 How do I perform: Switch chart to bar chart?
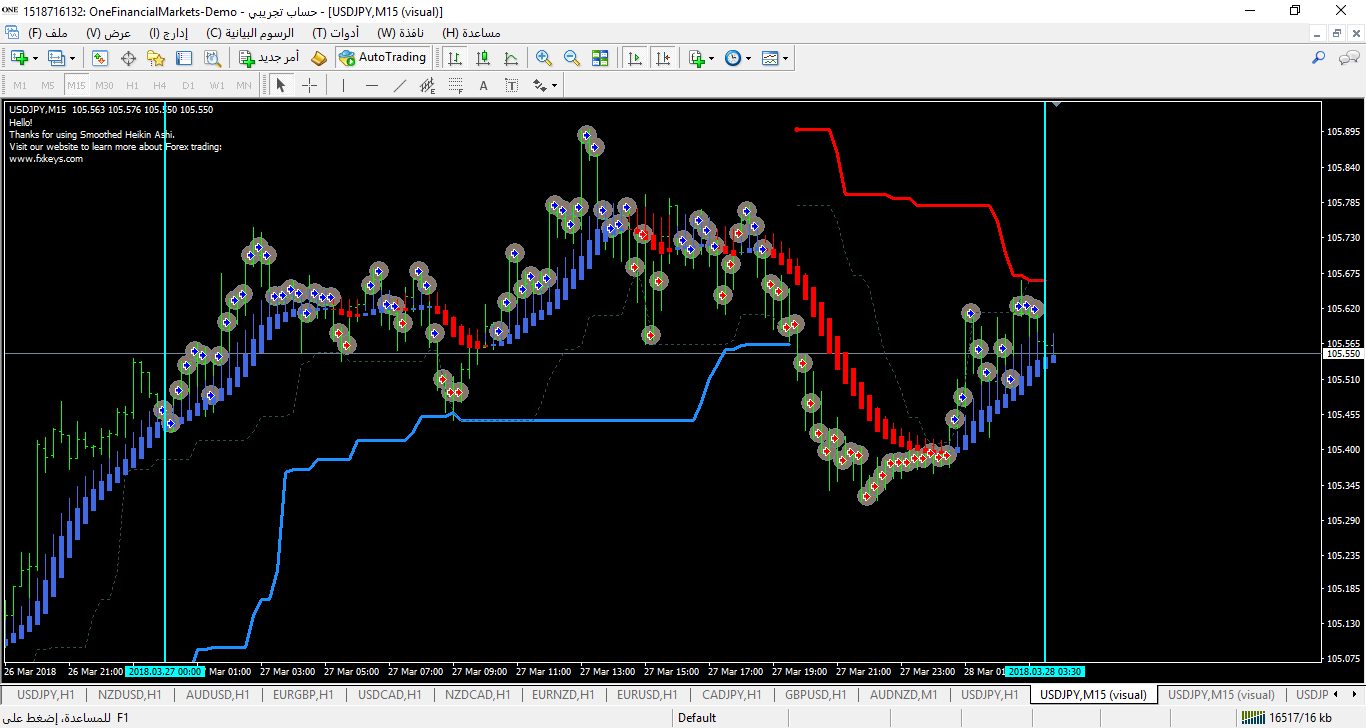tap(455, 58)
